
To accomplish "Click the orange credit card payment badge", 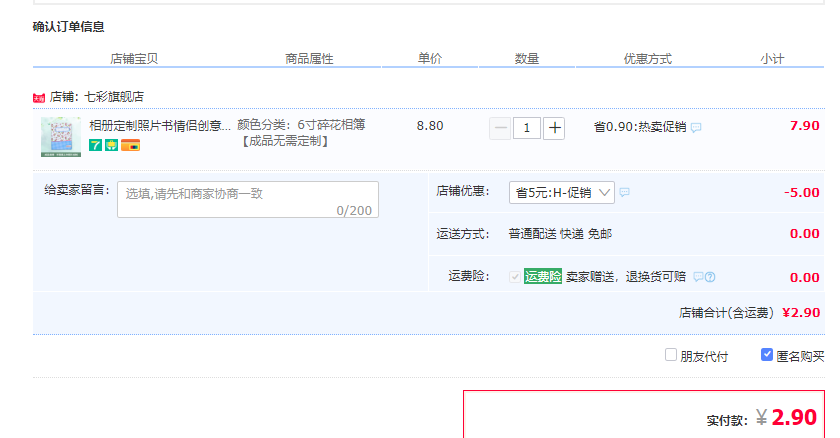I will 130,145.
